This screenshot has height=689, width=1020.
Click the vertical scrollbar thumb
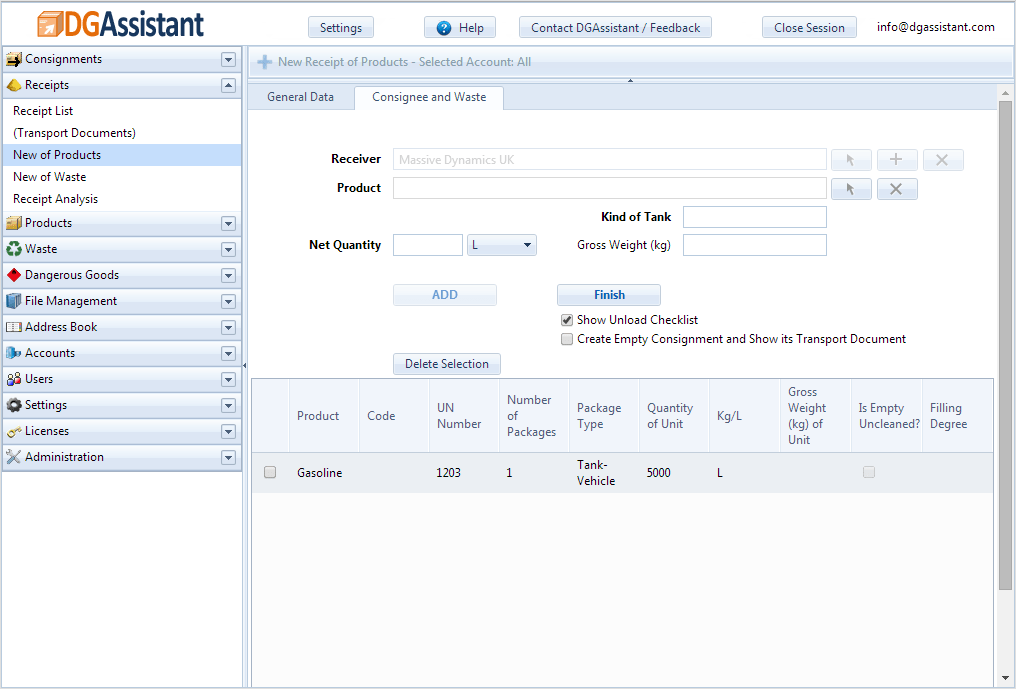[1005, 345]
